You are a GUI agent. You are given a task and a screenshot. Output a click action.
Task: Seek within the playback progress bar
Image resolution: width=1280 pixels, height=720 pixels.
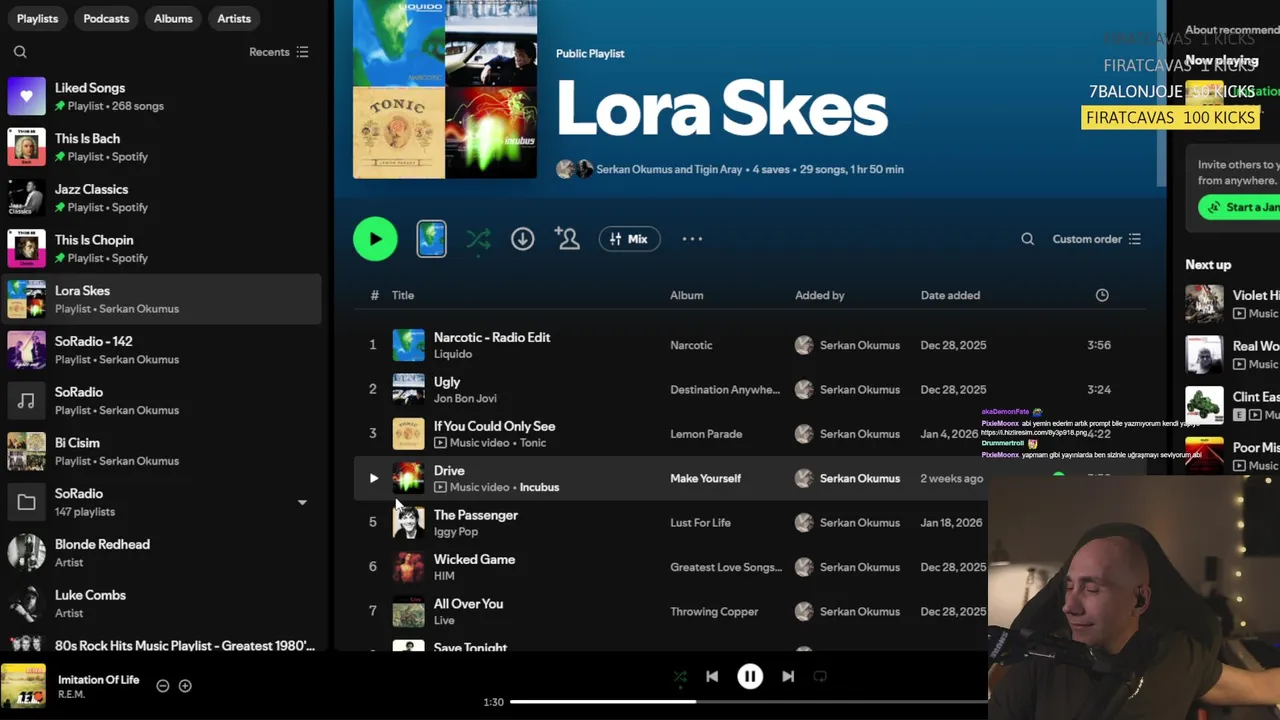(x=748, y=702)
